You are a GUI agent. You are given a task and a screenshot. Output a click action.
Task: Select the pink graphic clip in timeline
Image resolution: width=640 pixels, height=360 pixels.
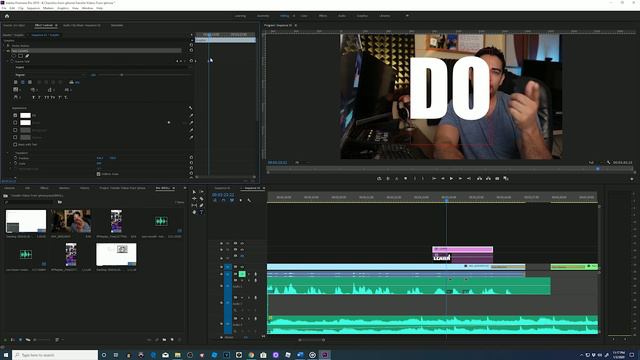tap(462, 249)
